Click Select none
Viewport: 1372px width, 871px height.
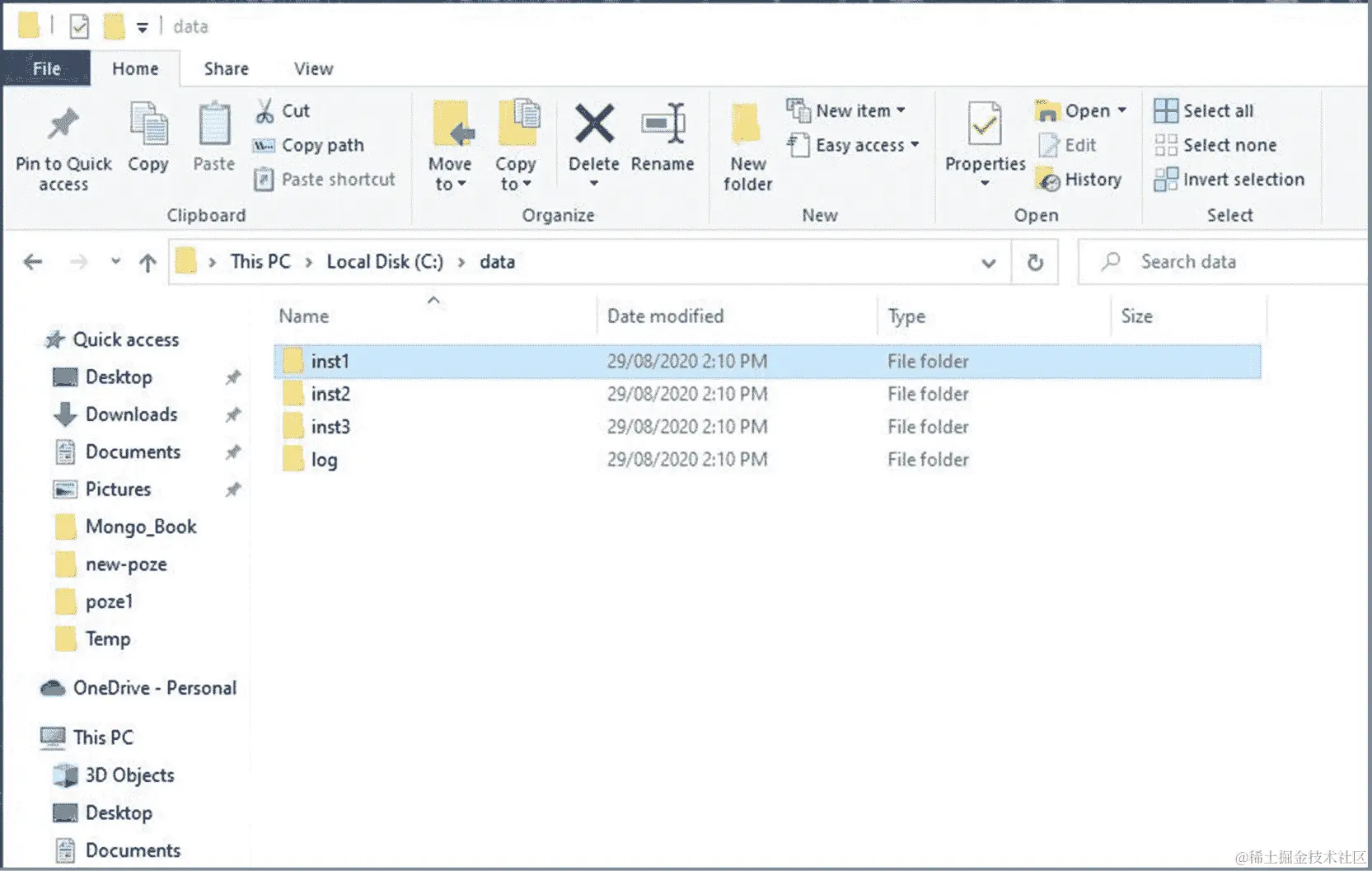[1215, 145]
